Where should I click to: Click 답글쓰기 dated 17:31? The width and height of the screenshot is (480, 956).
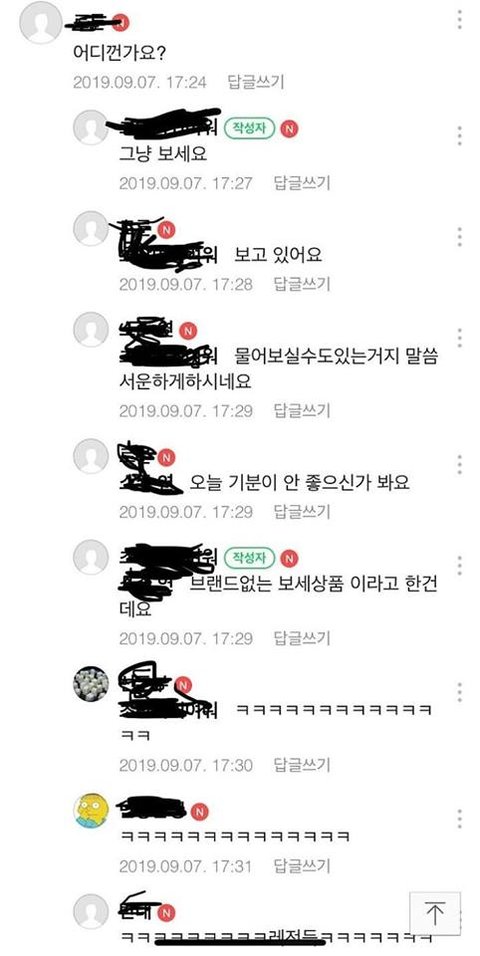point(302,865)
